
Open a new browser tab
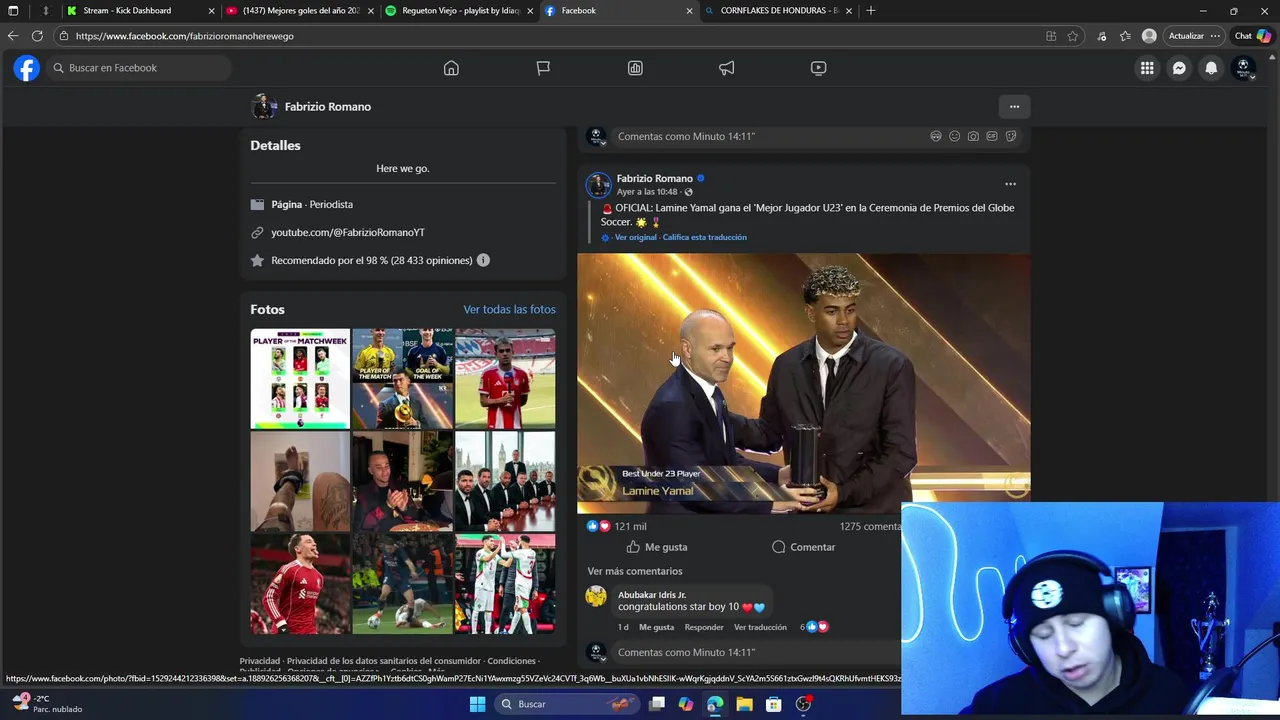click(871, 10)
